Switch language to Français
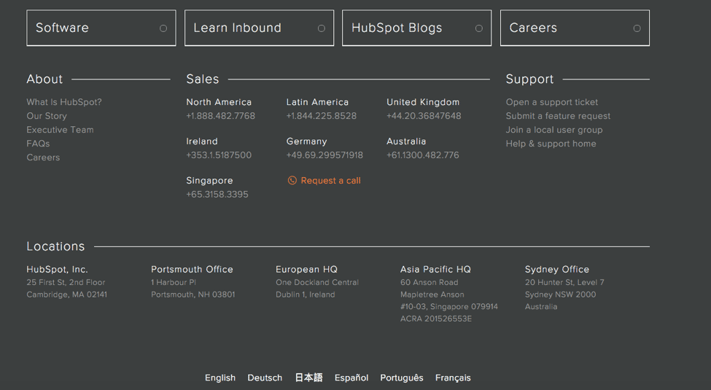The height and width of the screenshot is (390, 711). [x=453, y=378]
